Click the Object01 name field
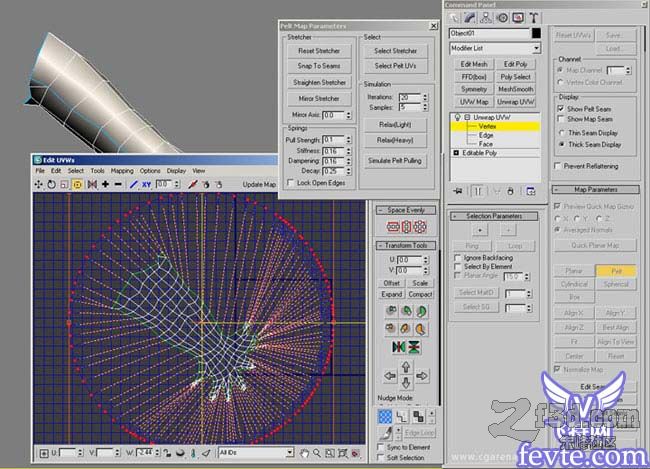This screenshot has height=469, width=650. pyautogui.click(x=489, y=33)
